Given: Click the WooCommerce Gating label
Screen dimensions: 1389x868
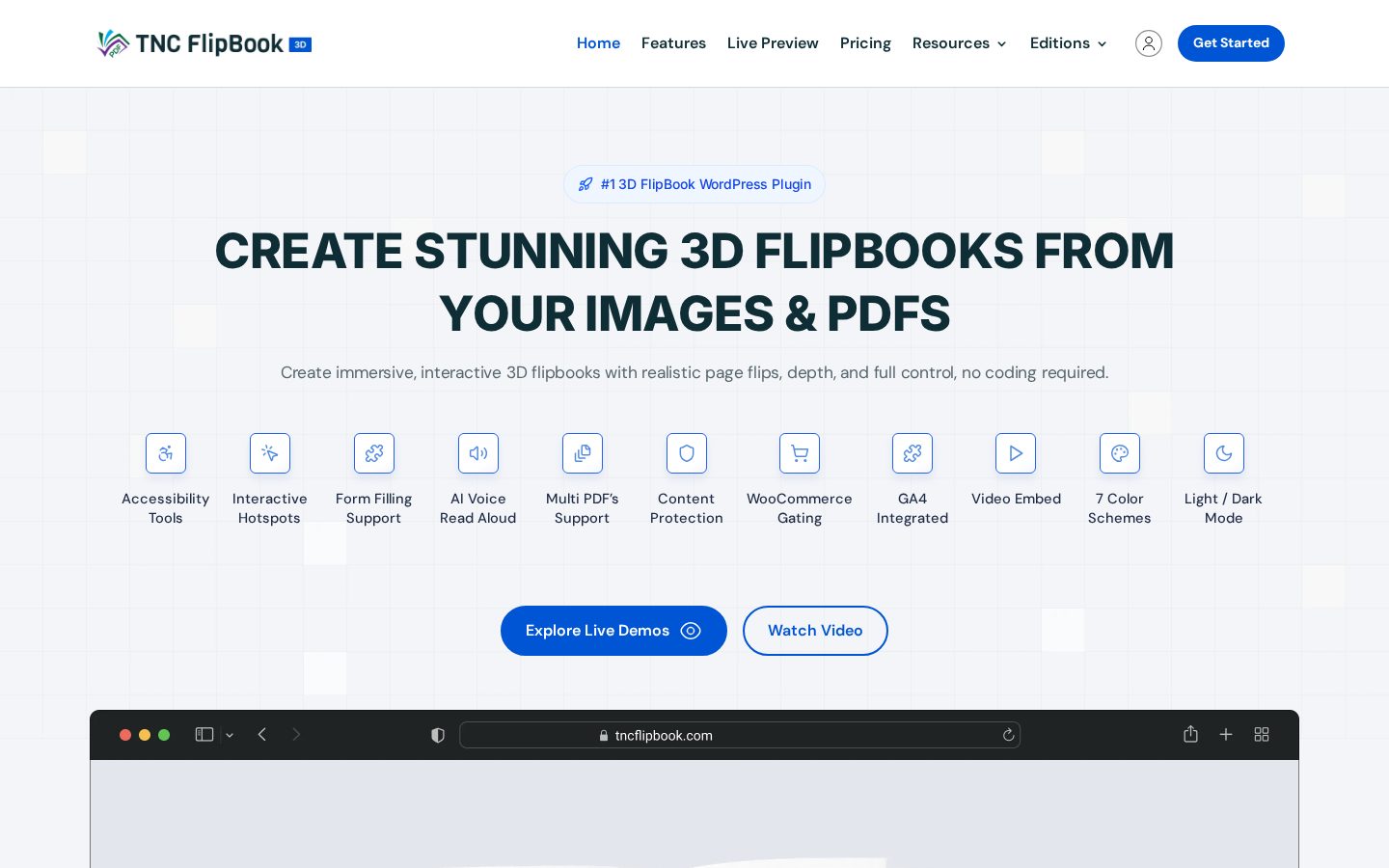Looking at the screenshot, I should [800, 508].
